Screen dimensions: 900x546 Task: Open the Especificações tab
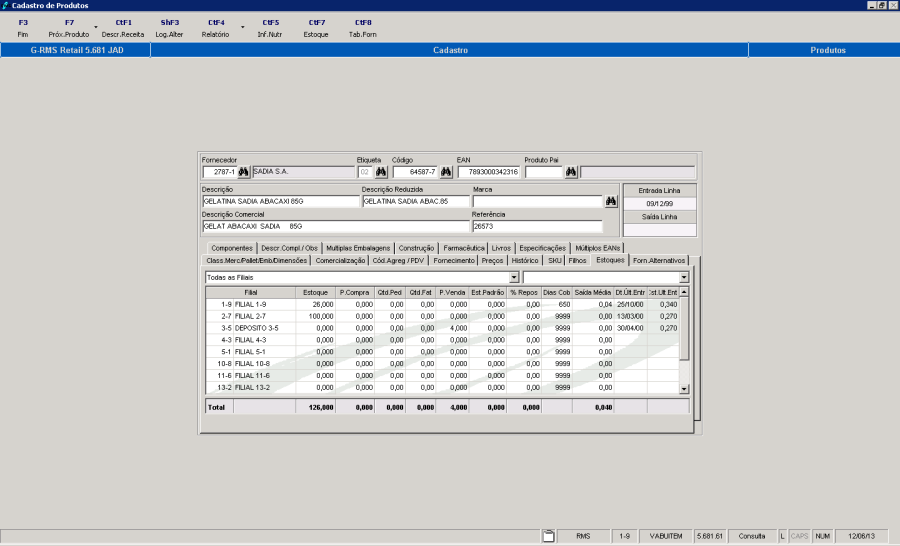[542, 248]
